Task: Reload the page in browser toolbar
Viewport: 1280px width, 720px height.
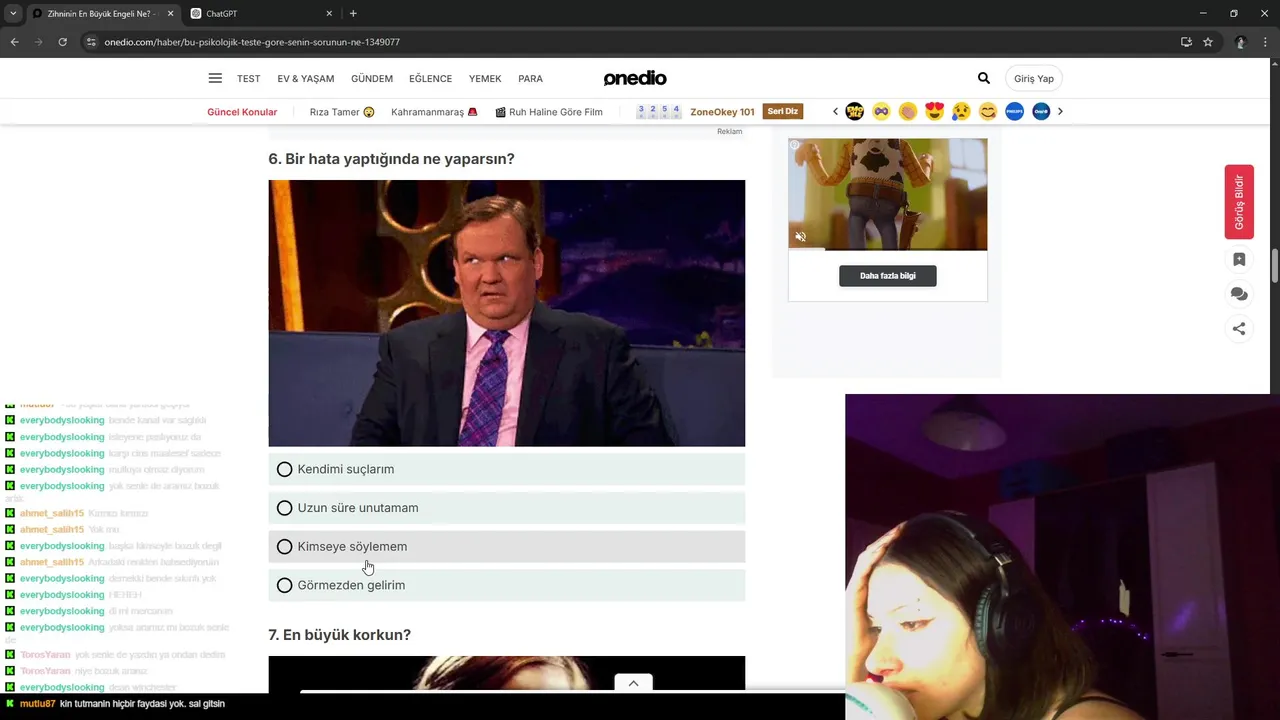Action: [62, 42]
